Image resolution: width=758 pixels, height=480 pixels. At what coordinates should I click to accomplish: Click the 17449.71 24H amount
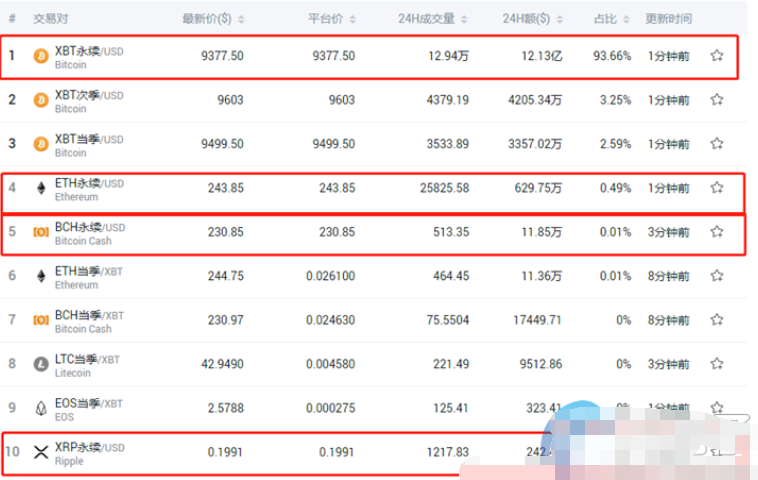coord(537,320)
